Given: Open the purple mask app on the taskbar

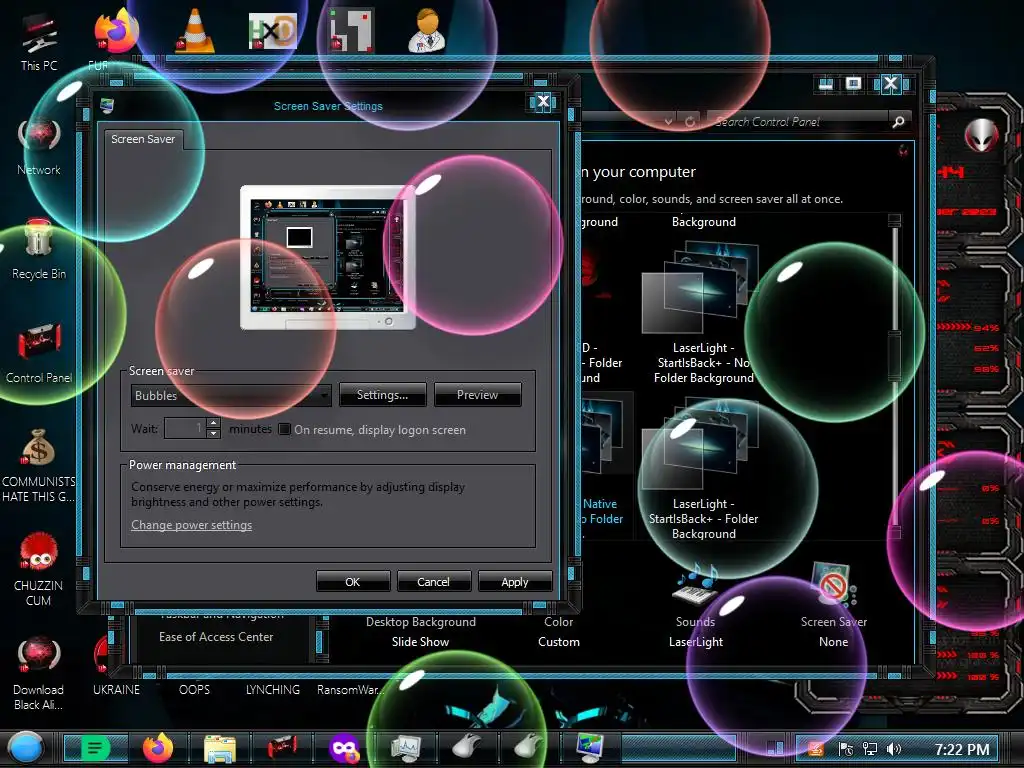Looking at the screenshot, I should pos(344,748).
